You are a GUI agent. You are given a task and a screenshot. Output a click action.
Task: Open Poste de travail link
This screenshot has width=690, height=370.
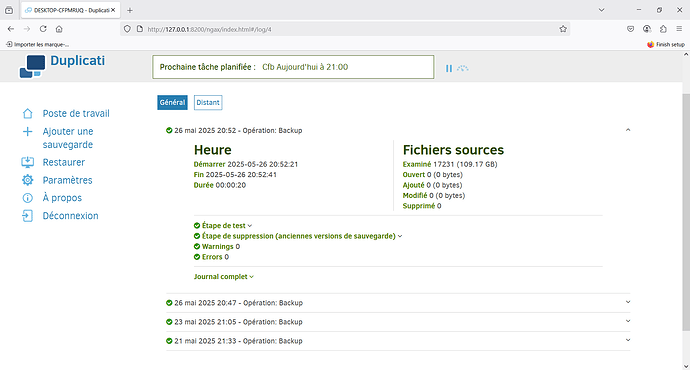pos(76,114)
